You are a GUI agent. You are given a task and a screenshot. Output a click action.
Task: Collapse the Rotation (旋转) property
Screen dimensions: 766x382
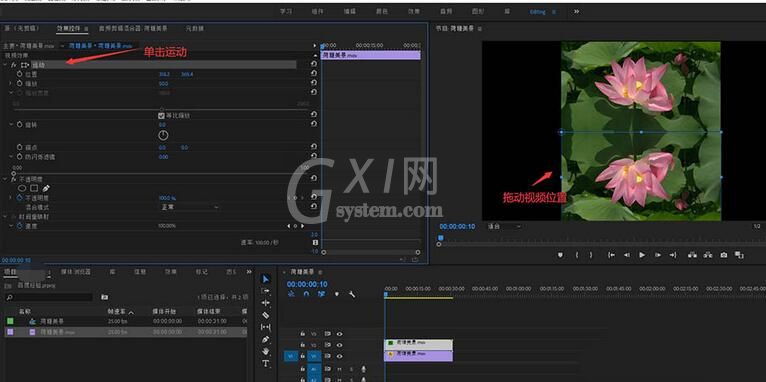pos(11,125)
